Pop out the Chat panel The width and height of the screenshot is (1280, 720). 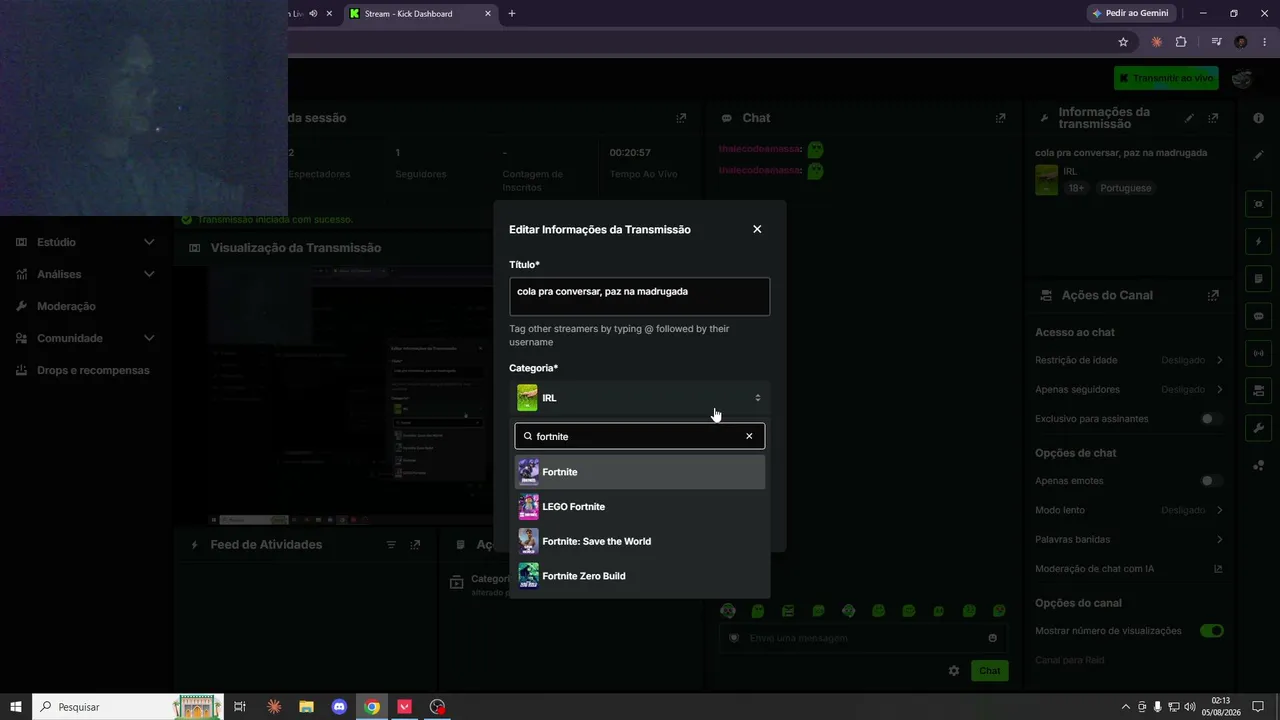click(x=1000, y=118)
